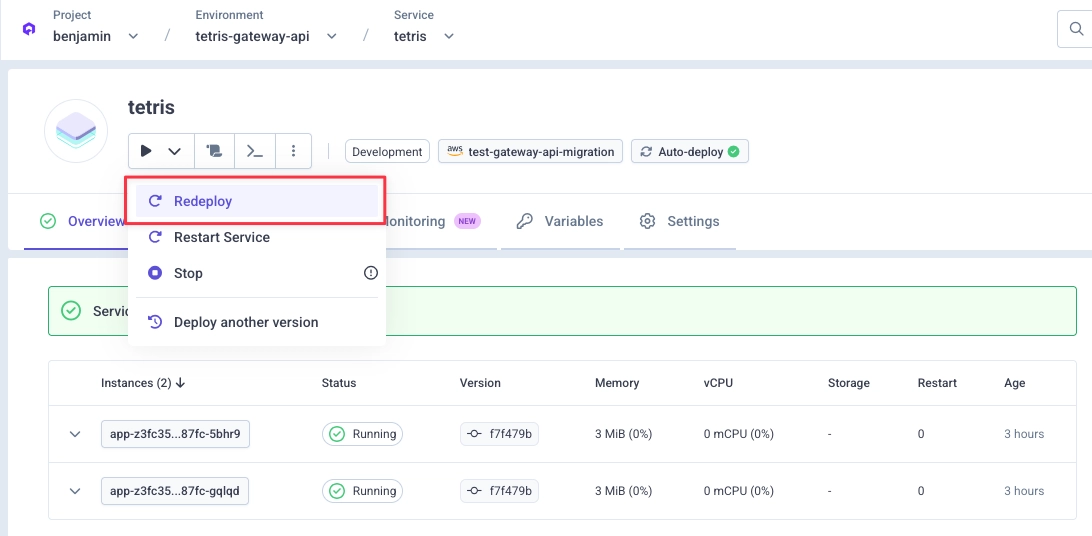Click the tetris service title heading
The height and width of the screenshot is (536, 1092).
click(151, 107)
